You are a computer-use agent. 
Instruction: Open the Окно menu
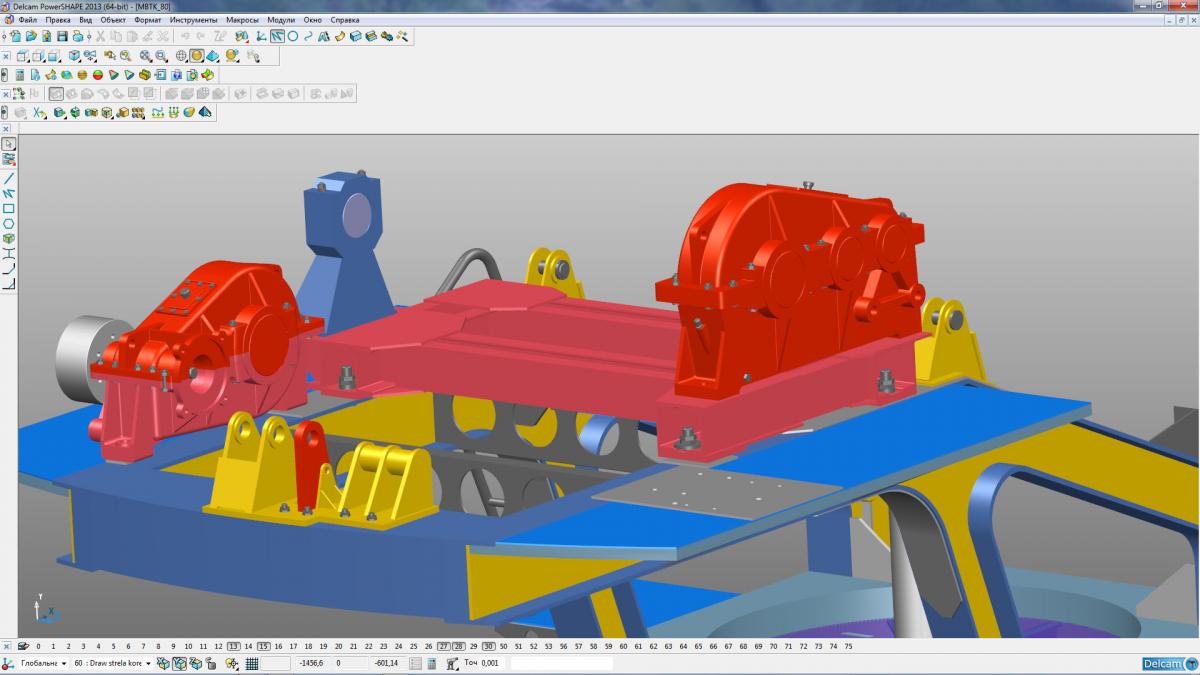tap(313, 20)
